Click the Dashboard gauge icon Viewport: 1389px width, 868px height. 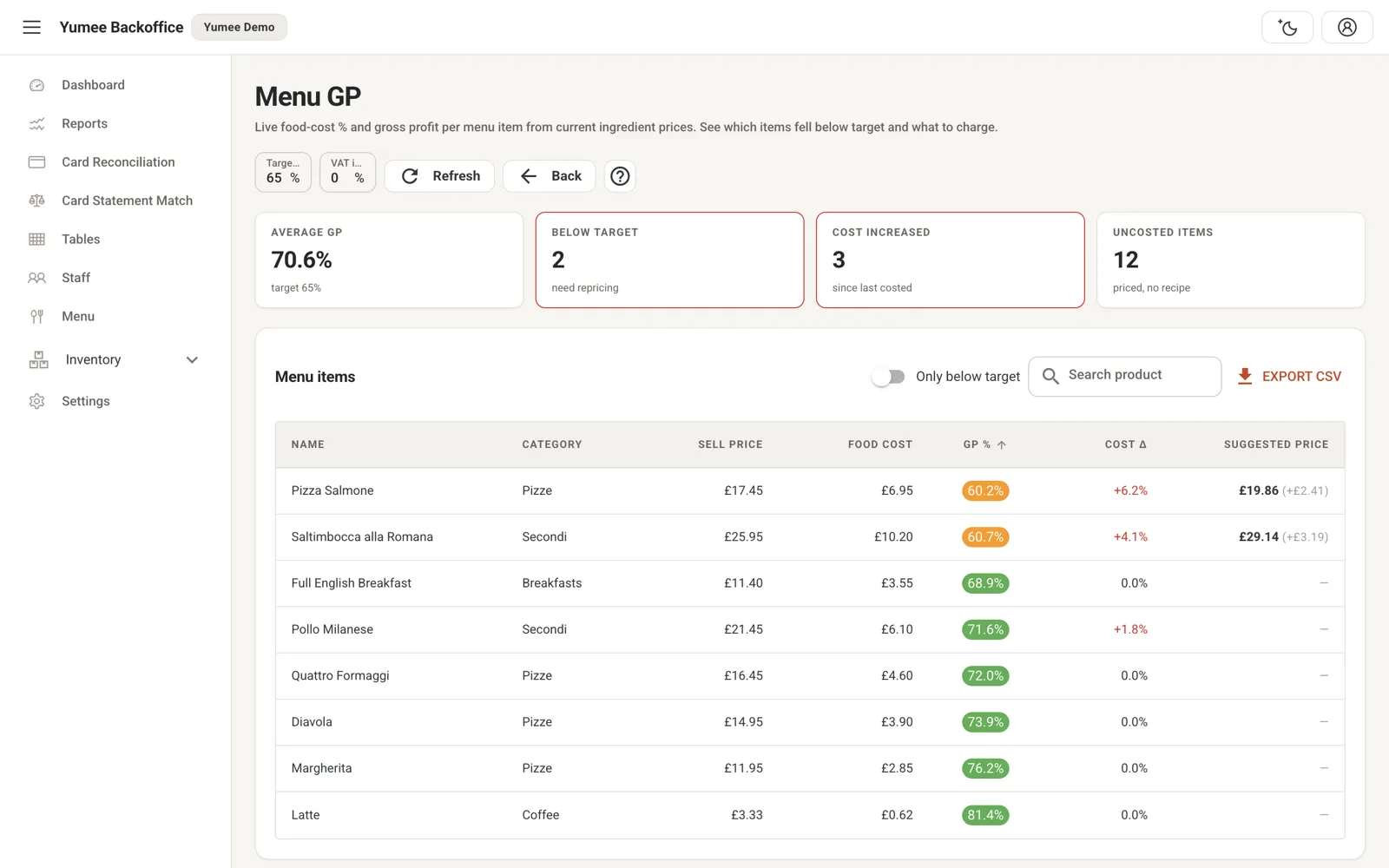coord(36,85)
